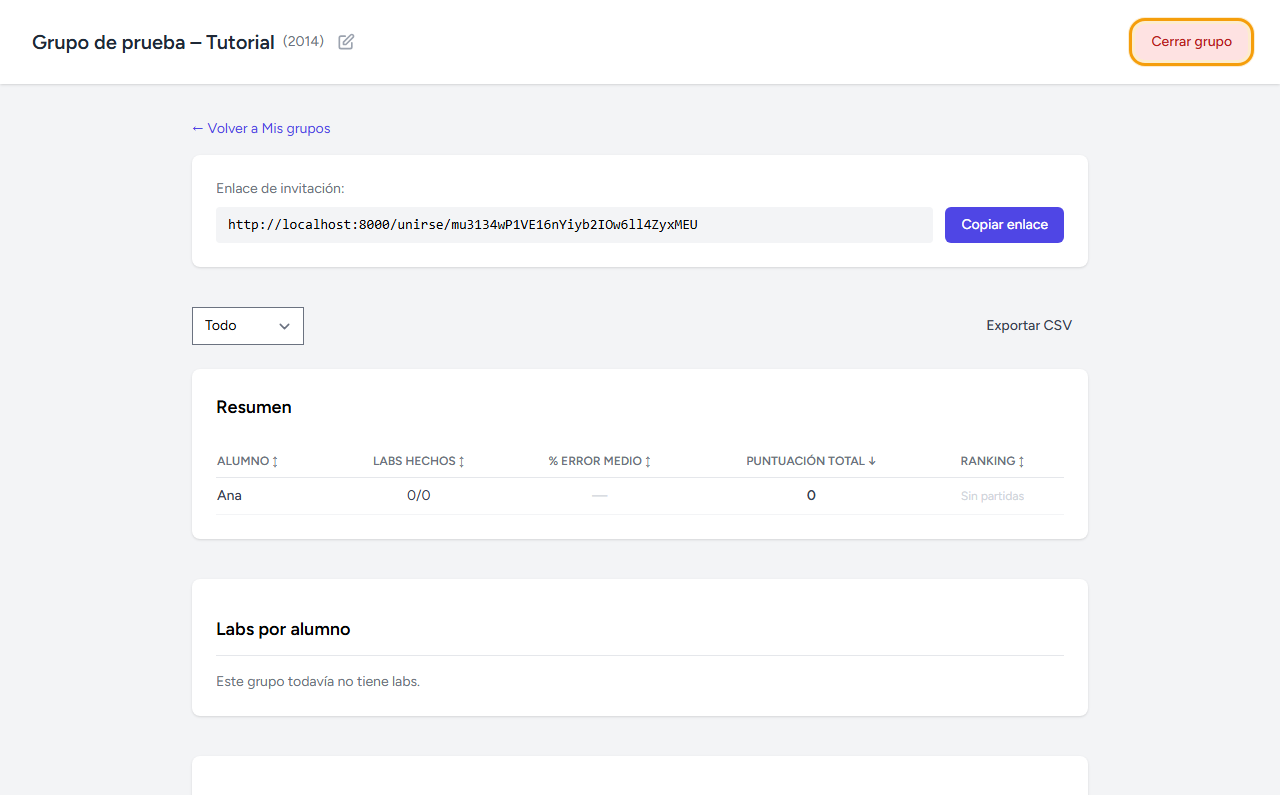
Task: Open the Todo filter dropdown
Action: click(x=248, y=326)
